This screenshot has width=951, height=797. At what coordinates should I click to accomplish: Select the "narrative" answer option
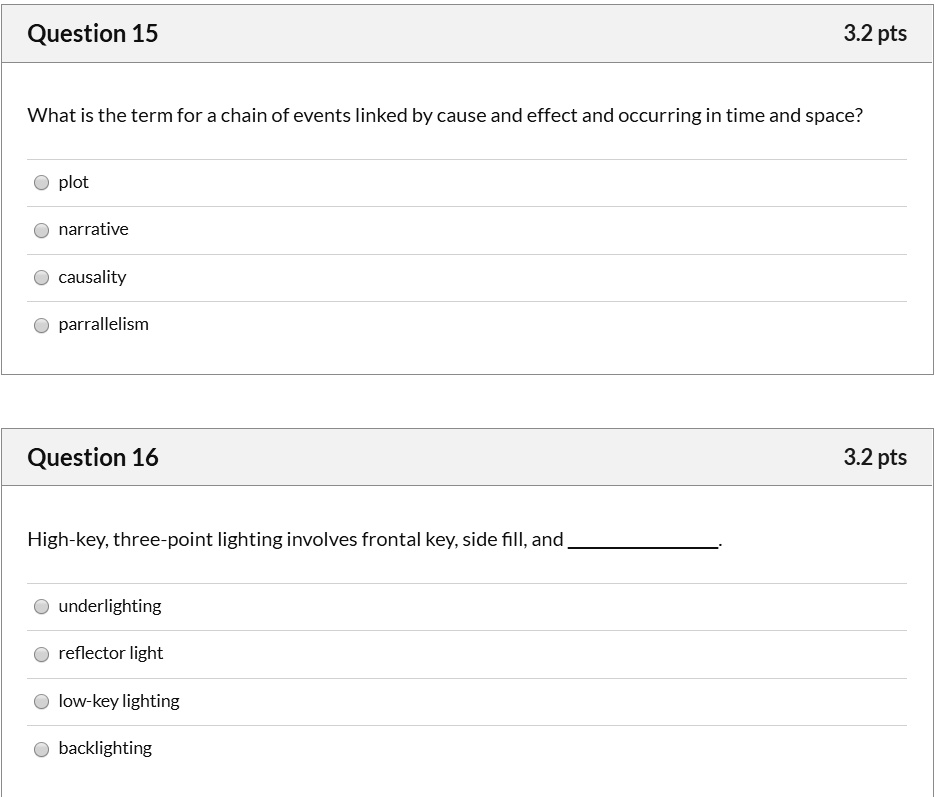pos(94,229)
